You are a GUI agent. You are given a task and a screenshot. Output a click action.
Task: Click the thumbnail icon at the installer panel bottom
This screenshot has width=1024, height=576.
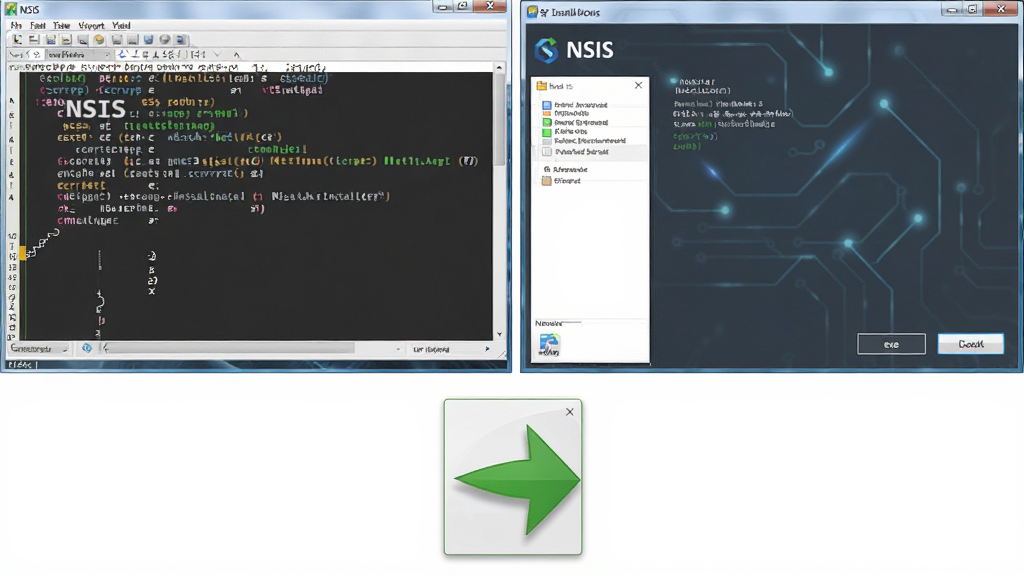(549, 345)
